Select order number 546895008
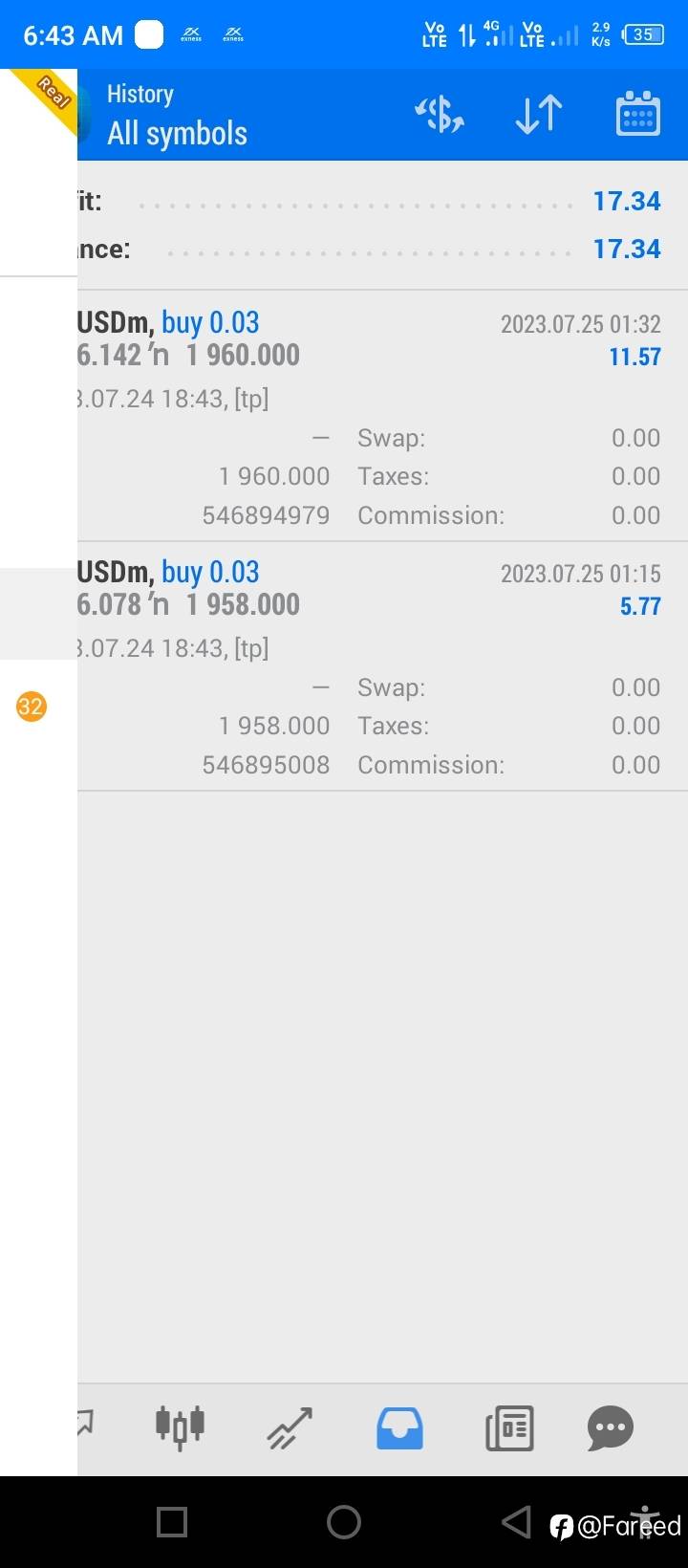688x1568 pixels. click(266, 765)
